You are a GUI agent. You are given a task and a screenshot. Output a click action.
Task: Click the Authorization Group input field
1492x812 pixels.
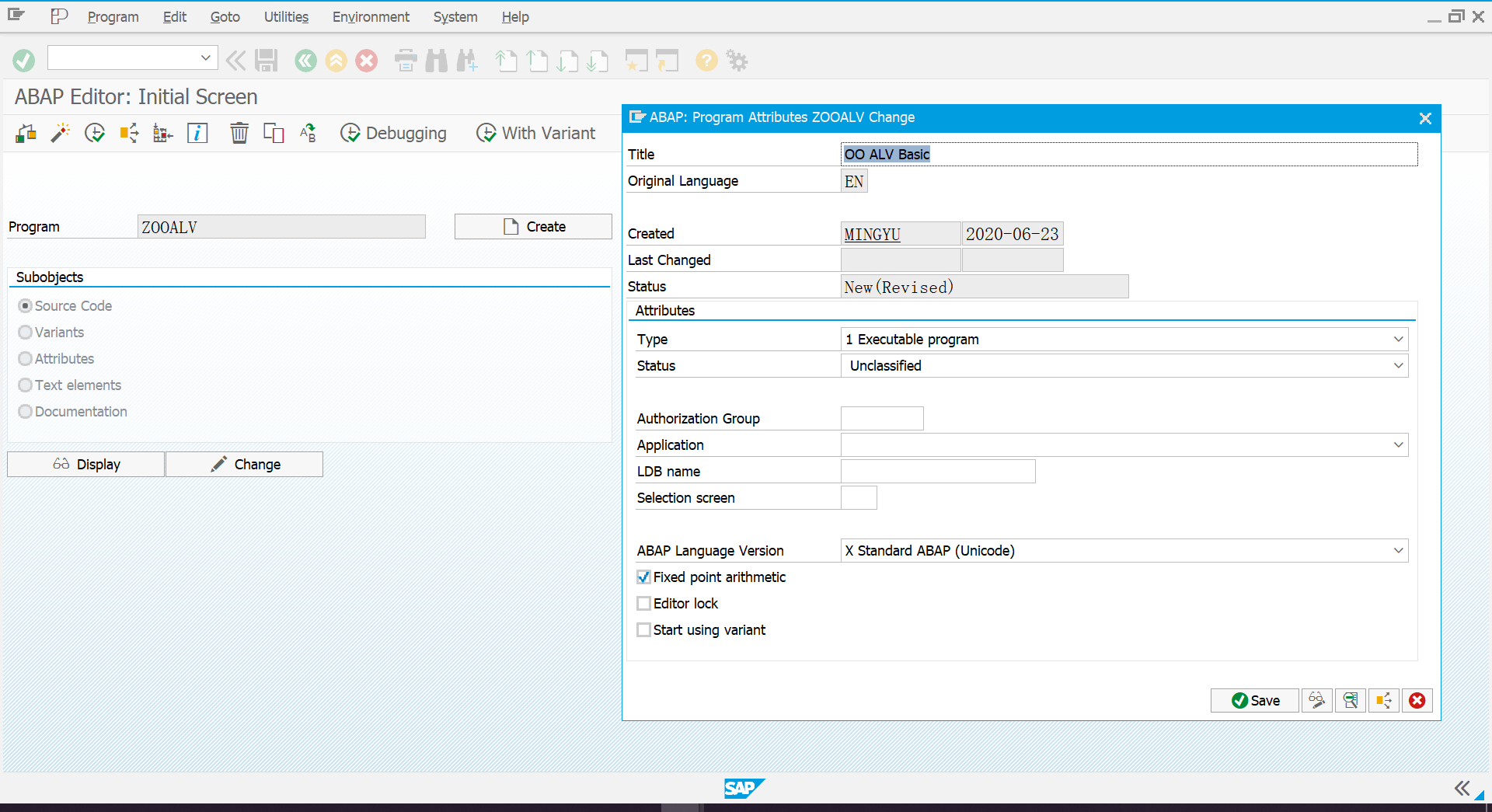882,419
